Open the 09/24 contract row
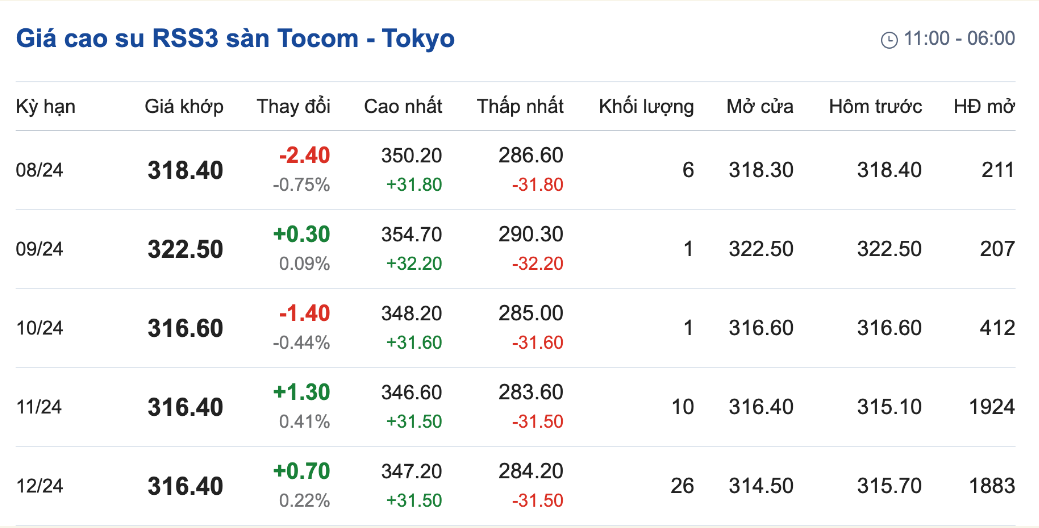 pos(516,249)
